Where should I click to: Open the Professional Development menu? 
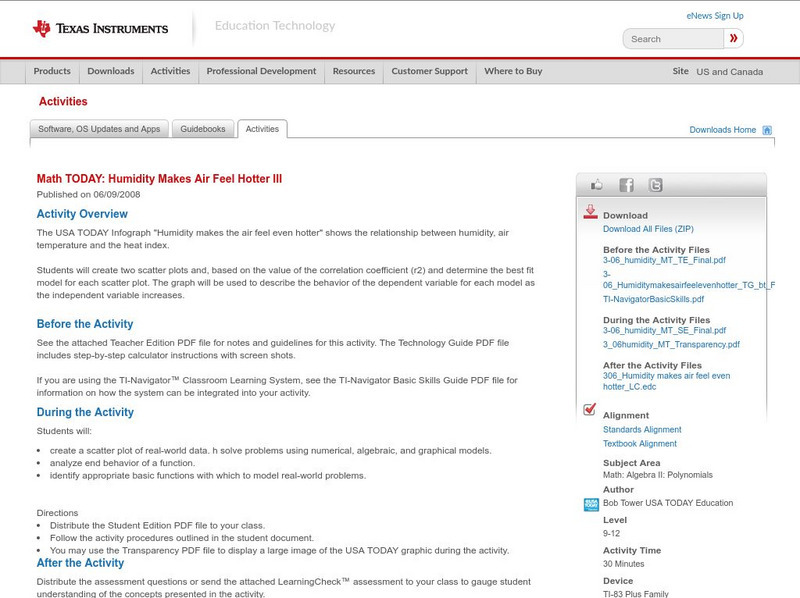(x=261, y=71)
